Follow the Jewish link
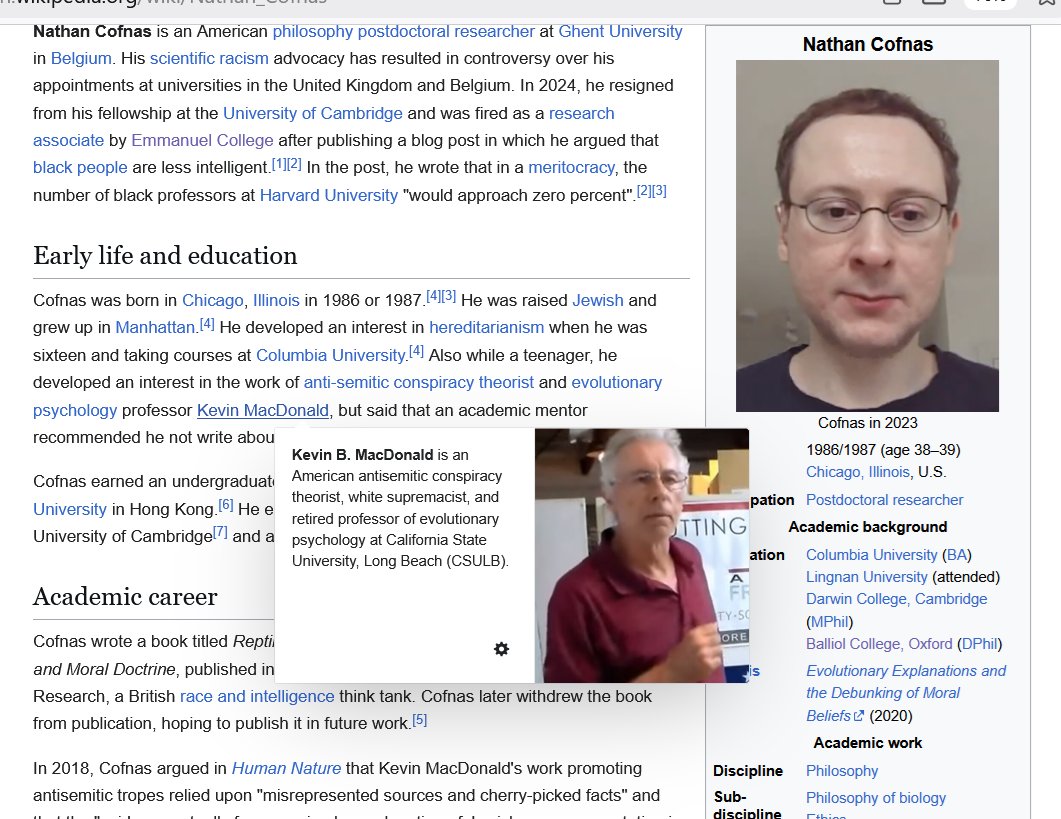The image size is (1061, 819). tap(597, 301)
